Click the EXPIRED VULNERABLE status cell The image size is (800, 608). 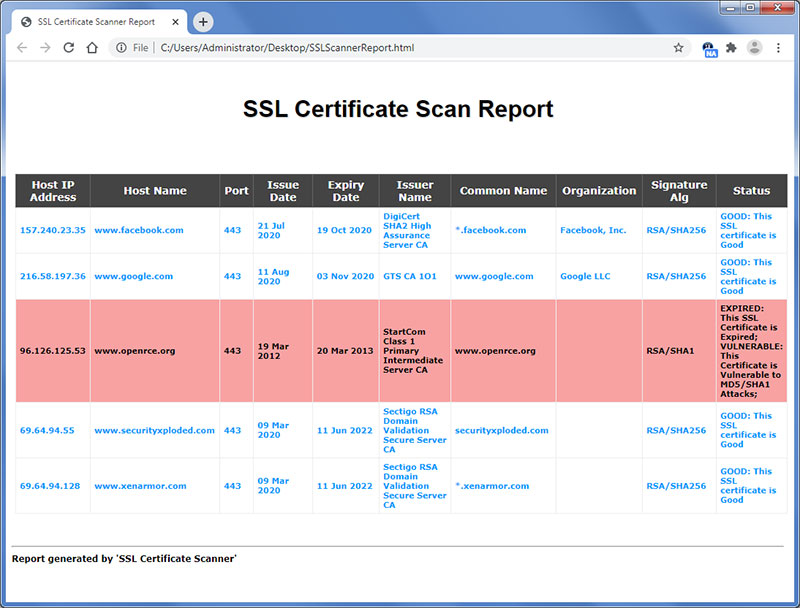pos(752,351)
